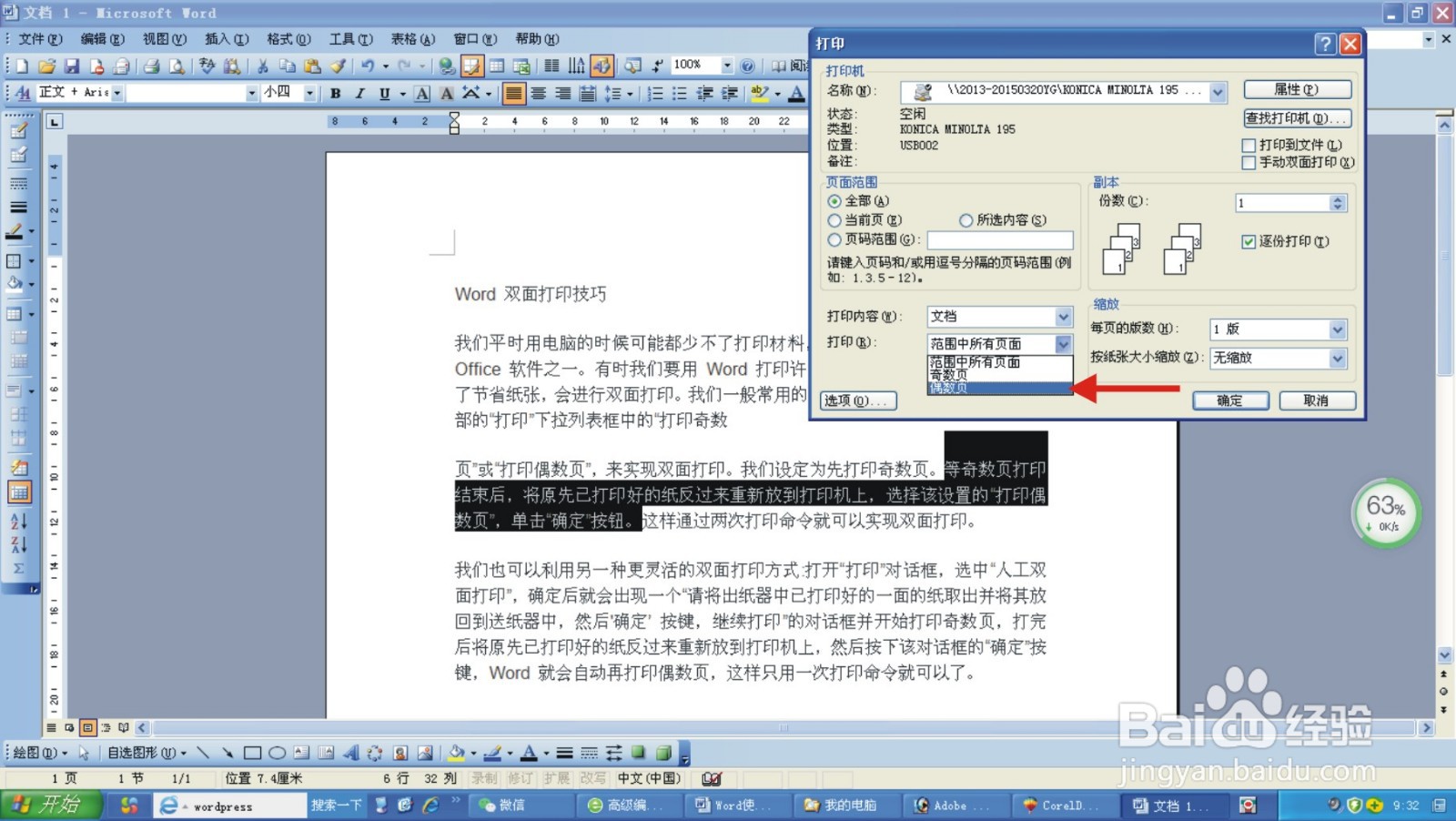Increase the number of copies stepper
1456x821 pixels.
(1337, 199)
